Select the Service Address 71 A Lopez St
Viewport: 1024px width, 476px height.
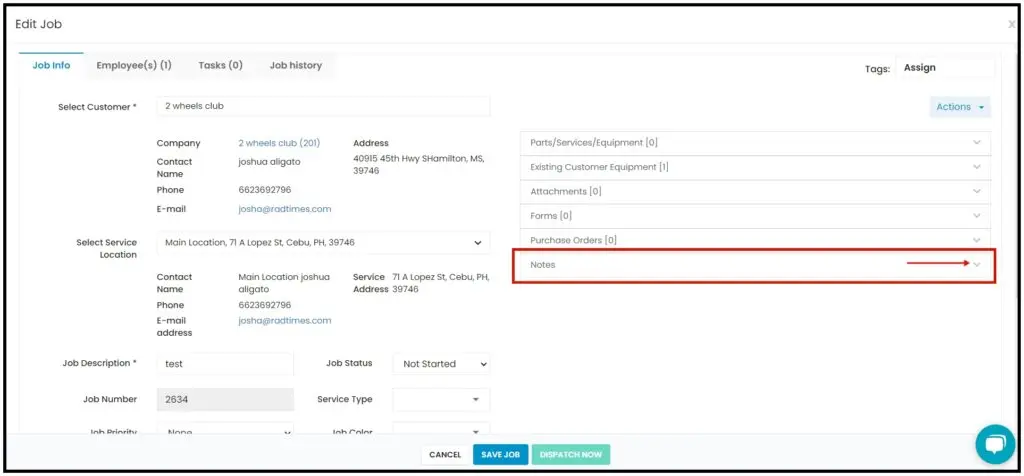pos(441,283)
